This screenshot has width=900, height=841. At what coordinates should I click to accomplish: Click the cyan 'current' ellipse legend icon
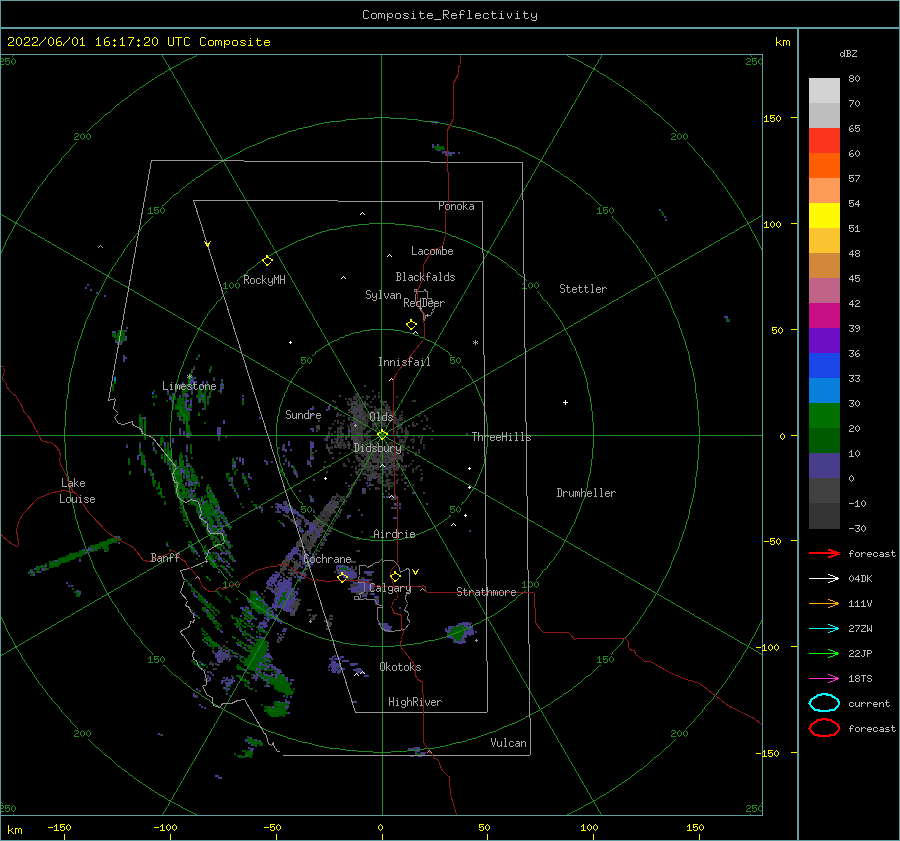[824, 703]
